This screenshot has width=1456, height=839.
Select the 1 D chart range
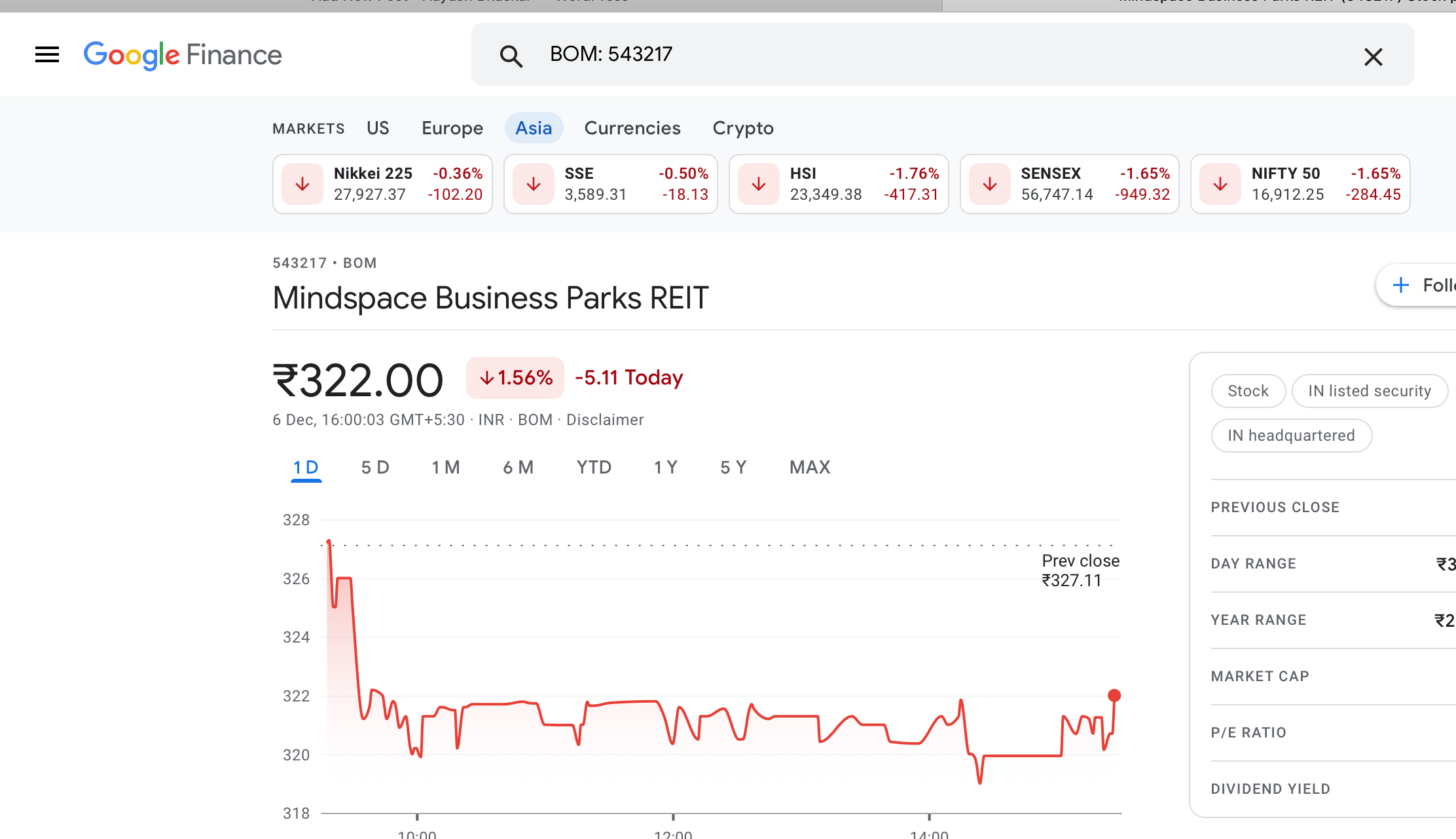(306, 468)
